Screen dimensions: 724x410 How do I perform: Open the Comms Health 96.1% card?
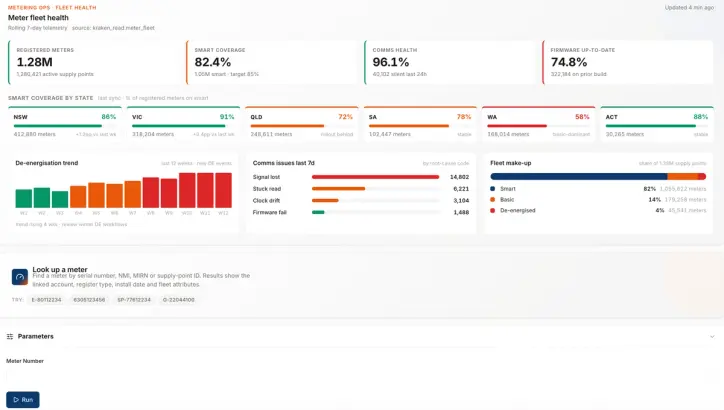450,62
